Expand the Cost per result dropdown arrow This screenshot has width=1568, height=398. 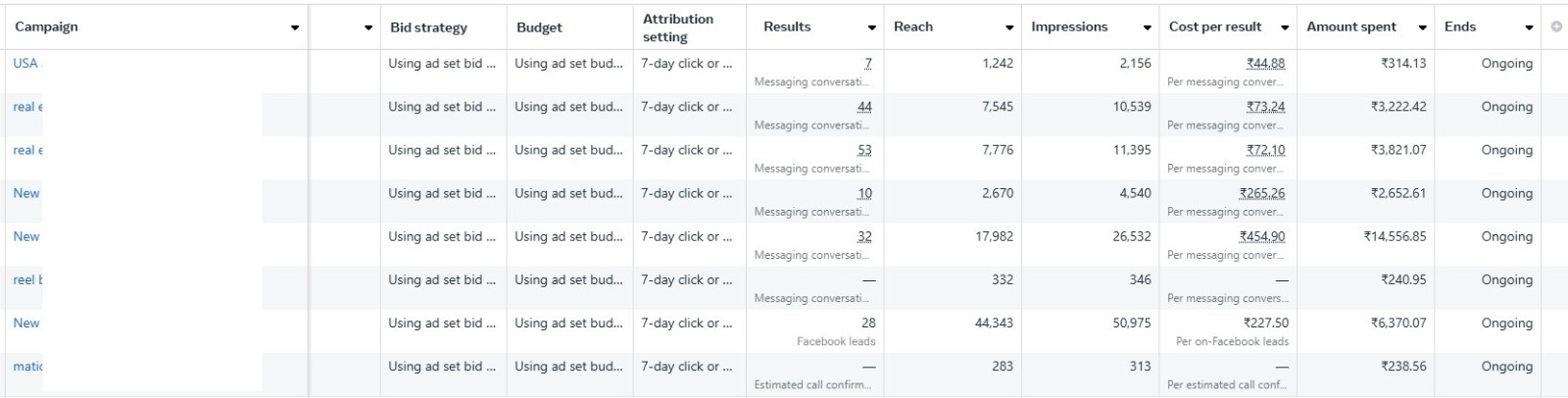[1285, 27]
